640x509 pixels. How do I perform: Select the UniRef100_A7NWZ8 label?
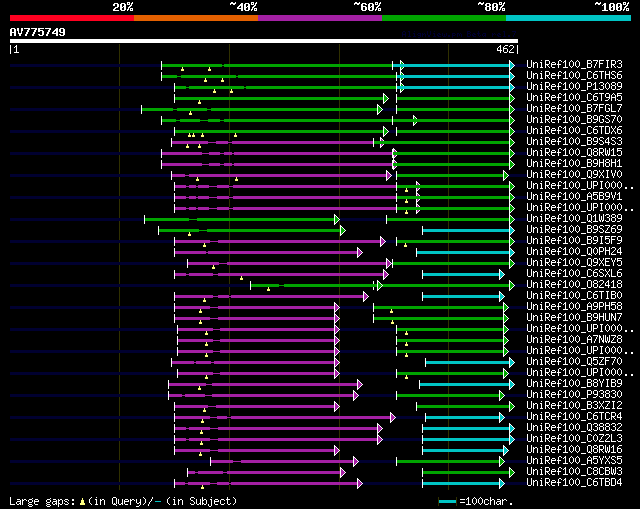(x=574, y=340)
